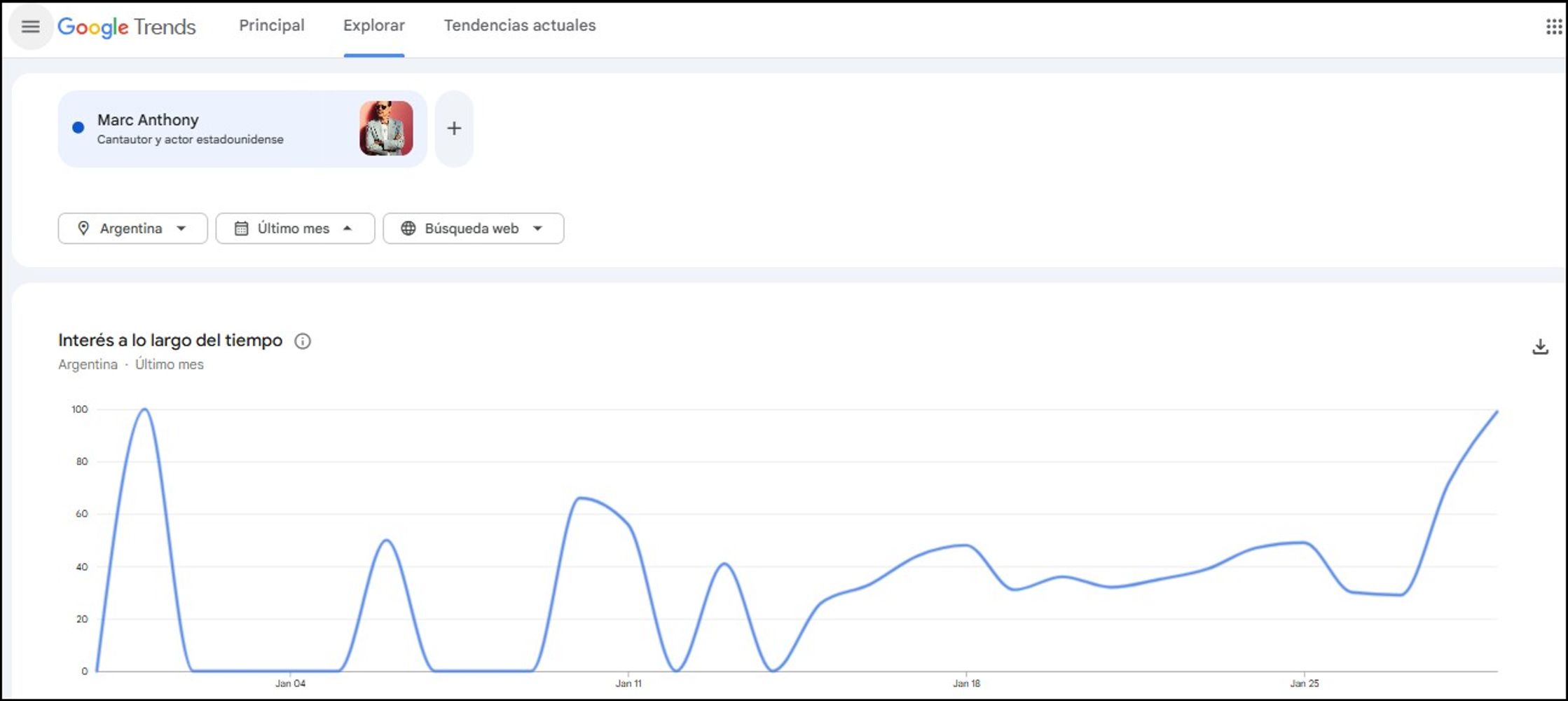1568x701 pixels.
Task: Open the hamburger main menu
Action: 30,27
